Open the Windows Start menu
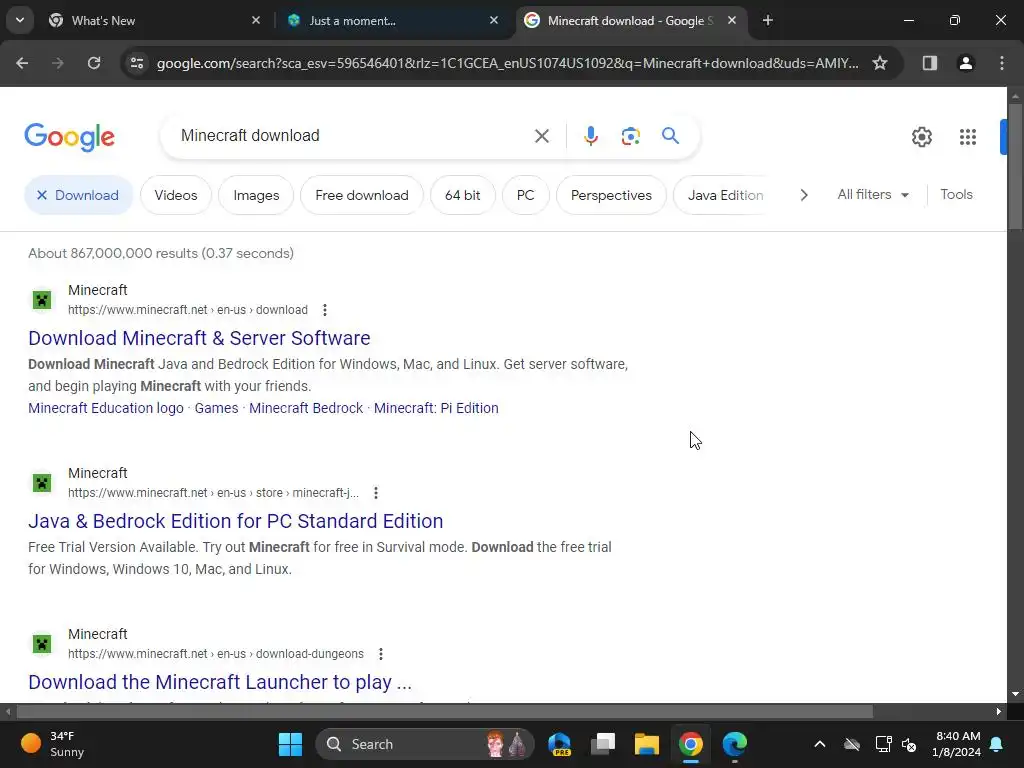The image size is (1024, 768). click(x=290, y=744)
